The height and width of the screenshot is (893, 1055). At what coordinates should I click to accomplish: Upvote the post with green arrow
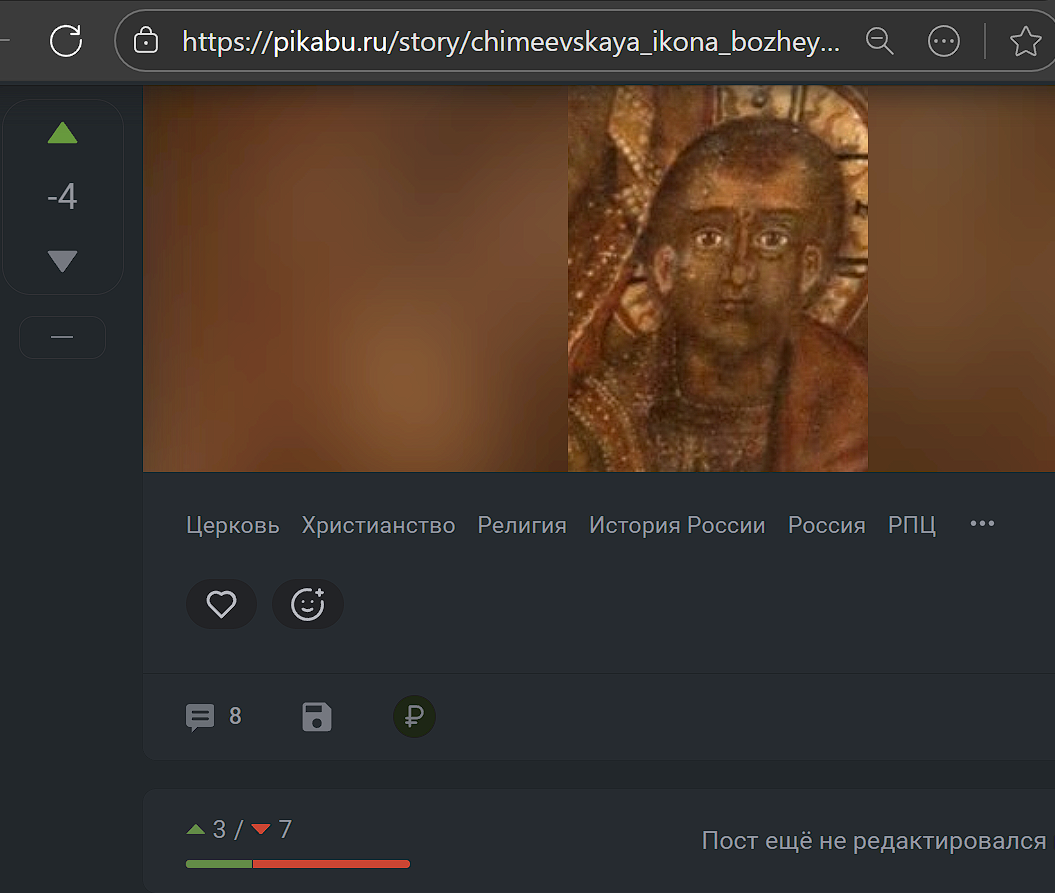(x=62, y=134)
